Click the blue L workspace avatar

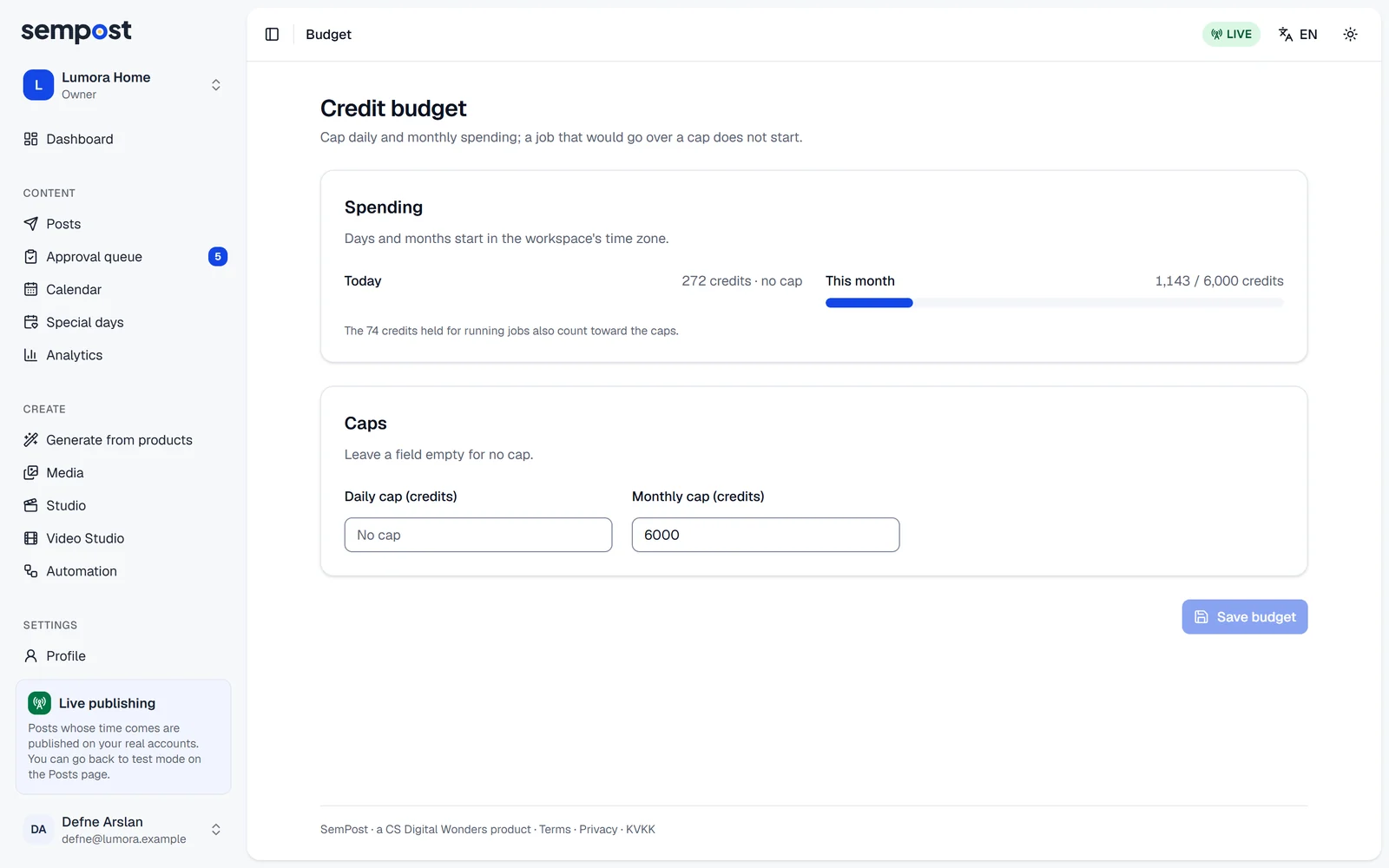click(38, 85)
